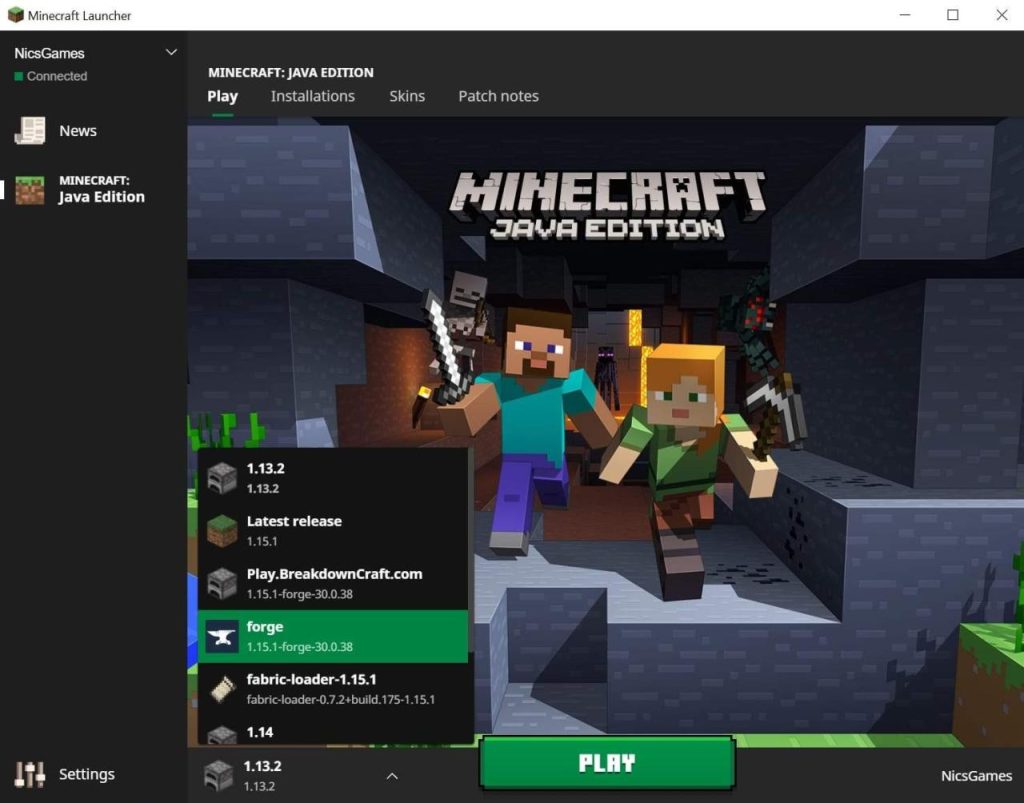Open the Patch notes tab
The height and width of the screenshot is (803, 1024).
pos(498,96)
